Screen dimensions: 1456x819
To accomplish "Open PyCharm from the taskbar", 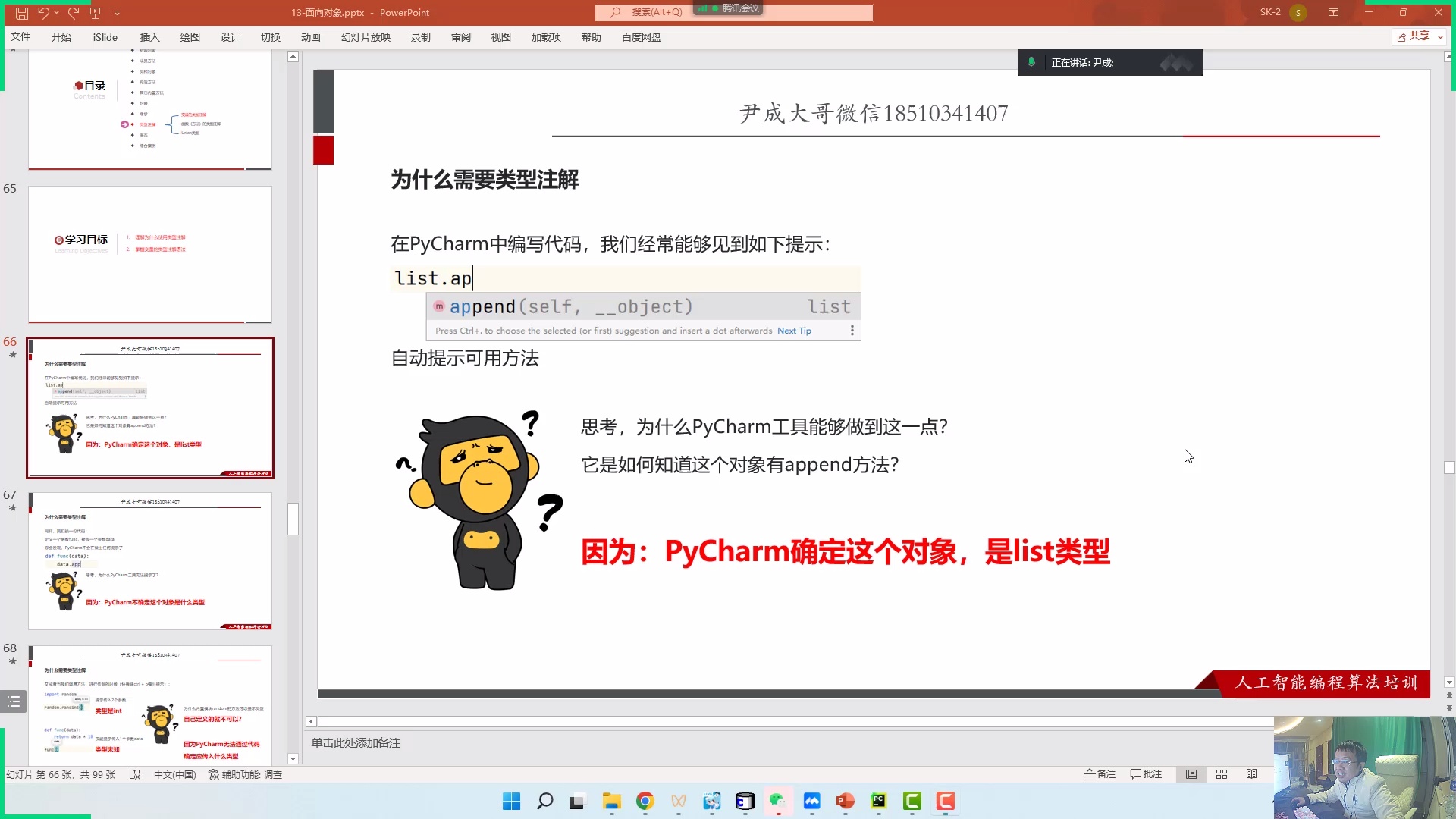I will point(879,802).
